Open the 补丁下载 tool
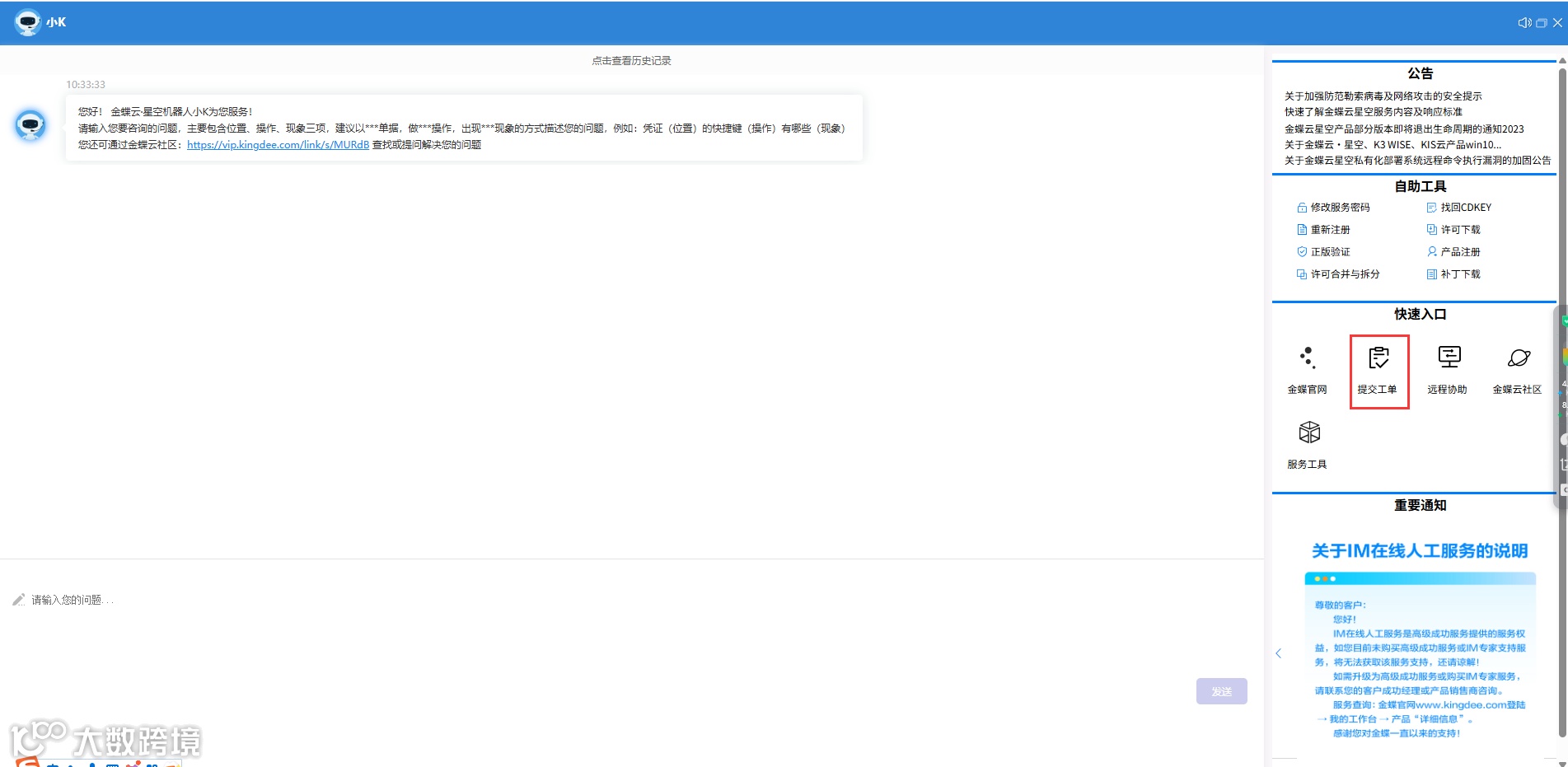The height and width of the screenshot is (767, 1568). click(x=1453, y=274)
